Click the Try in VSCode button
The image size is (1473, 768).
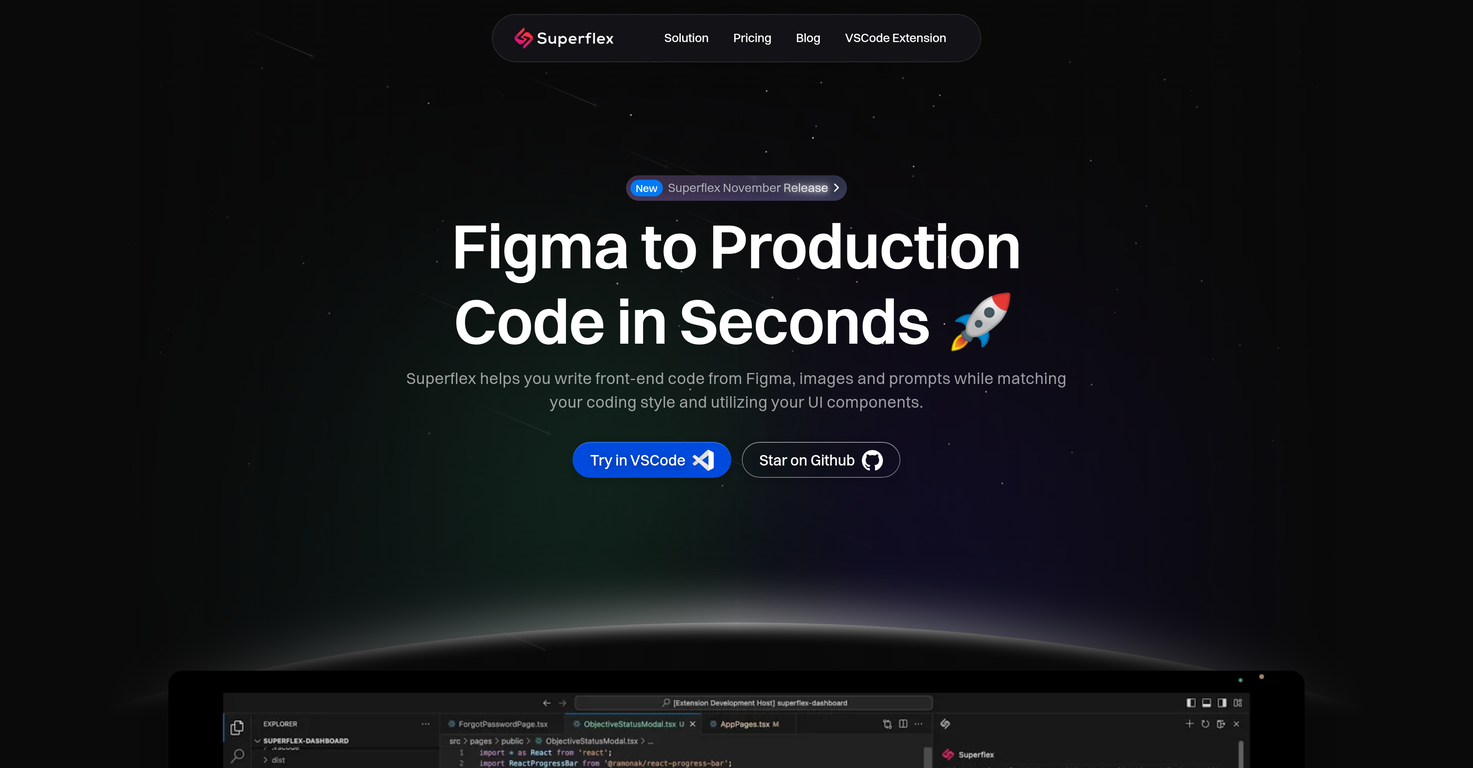[x=651, y=460]
